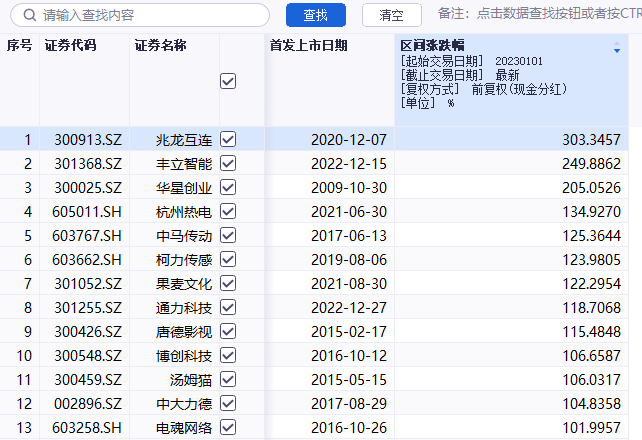Screen dimensions: 642x440
Task: Select security code 300459.SZ
Action: click(88, 379)
